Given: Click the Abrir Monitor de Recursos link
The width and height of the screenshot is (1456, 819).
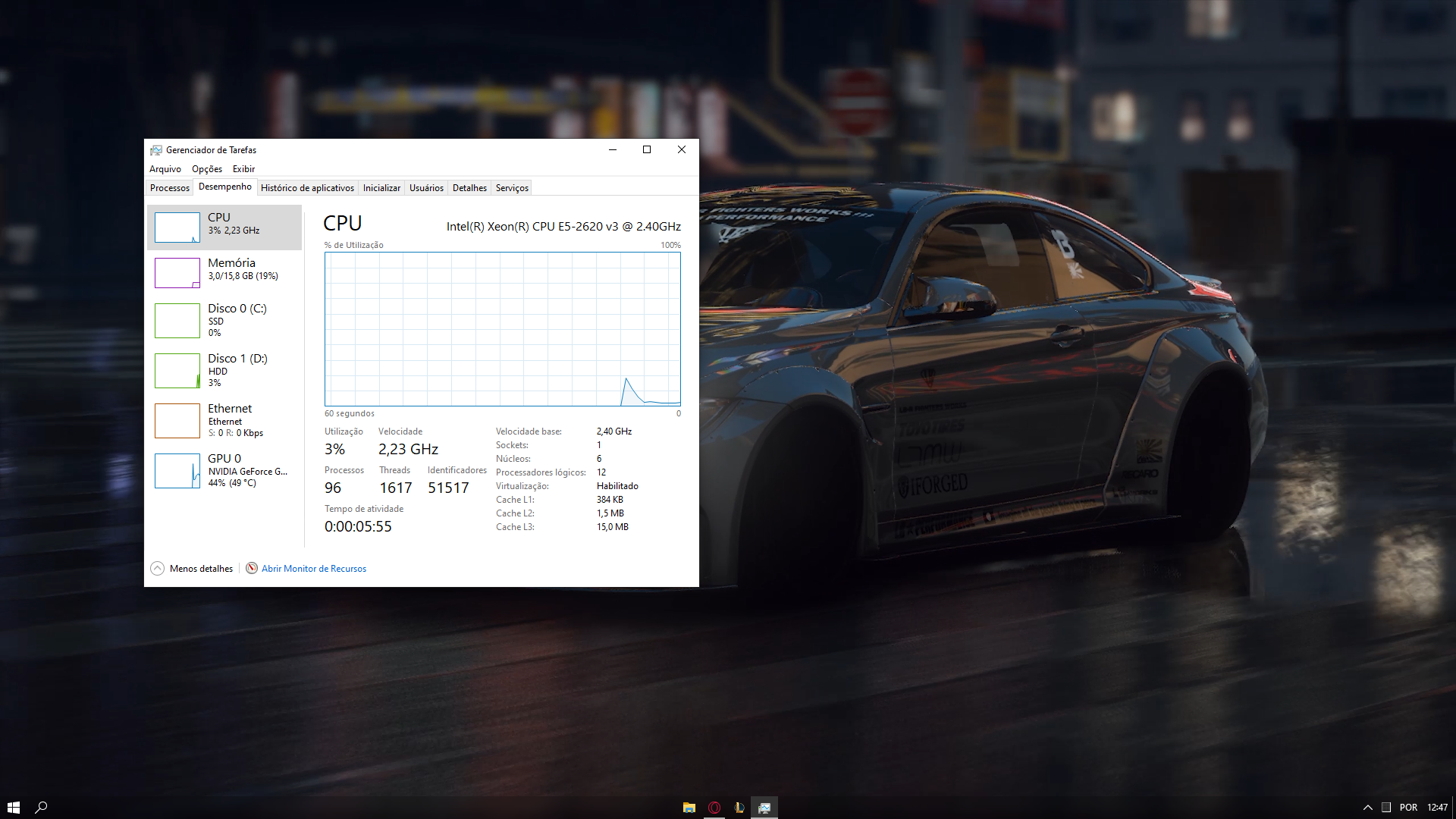Looking at the screenshot, I should tap(314, 569).
